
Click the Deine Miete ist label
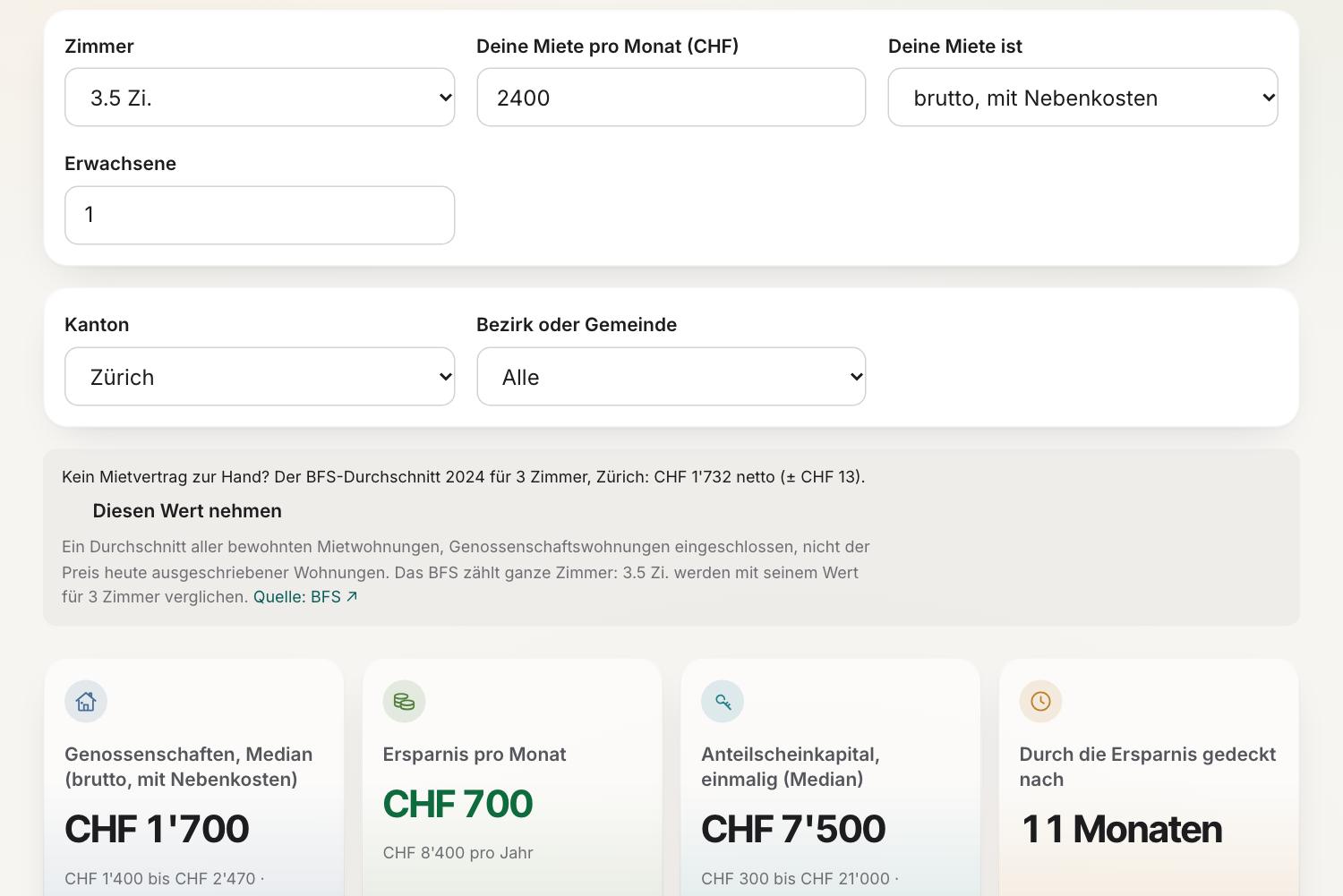(955, 47)
